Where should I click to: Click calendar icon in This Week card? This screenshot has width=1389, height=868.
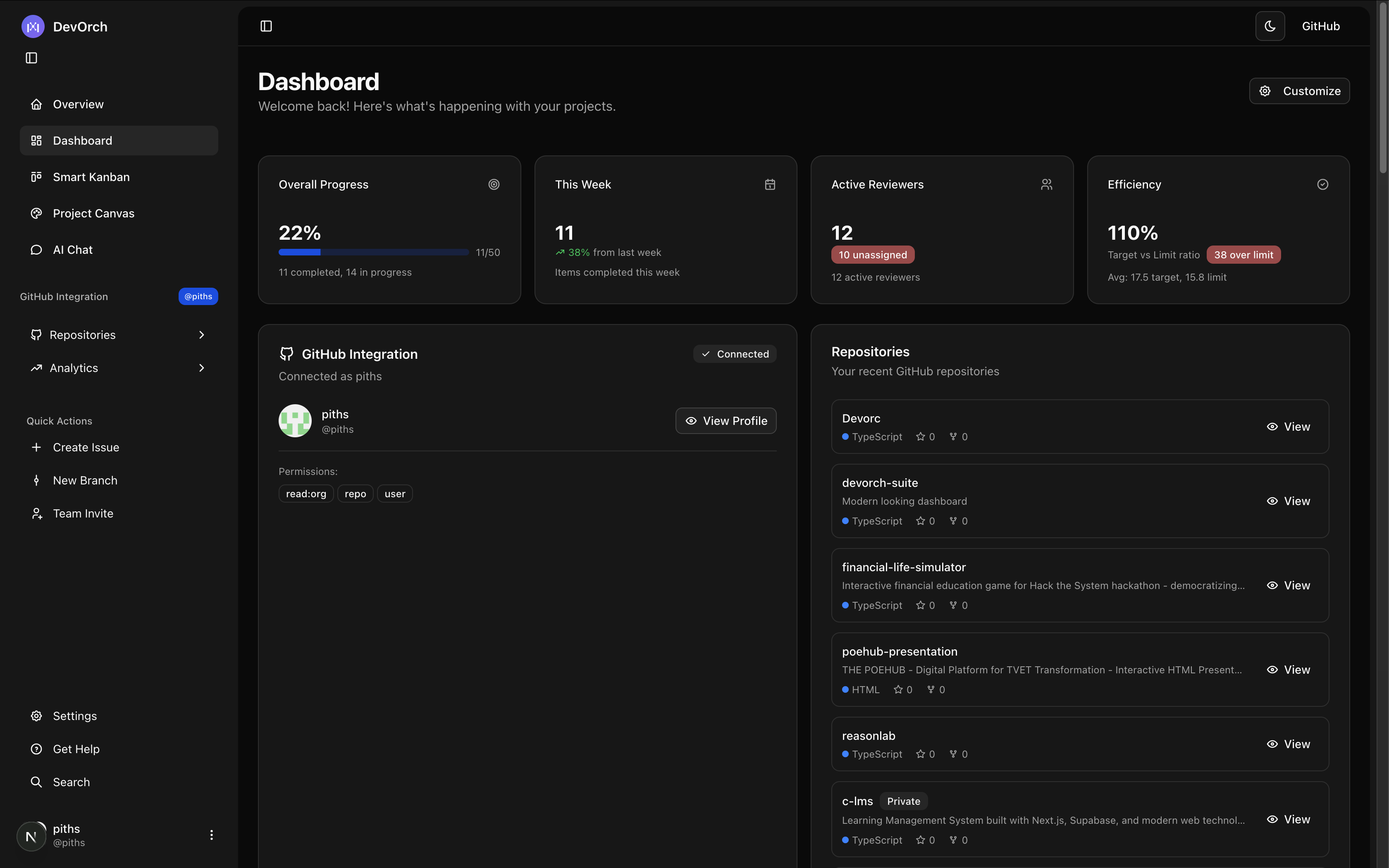[770, 184]
